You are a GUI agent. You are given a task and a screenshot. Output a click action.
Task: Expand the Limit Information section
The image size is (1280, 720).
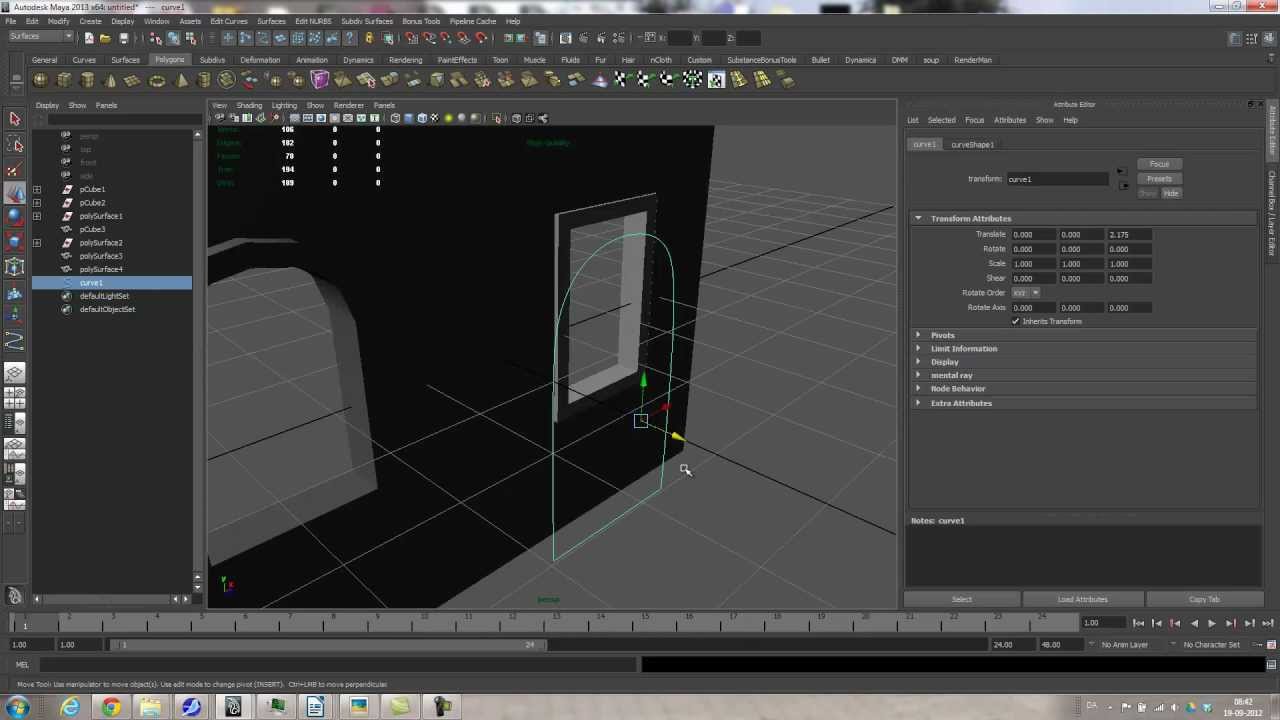918,348
